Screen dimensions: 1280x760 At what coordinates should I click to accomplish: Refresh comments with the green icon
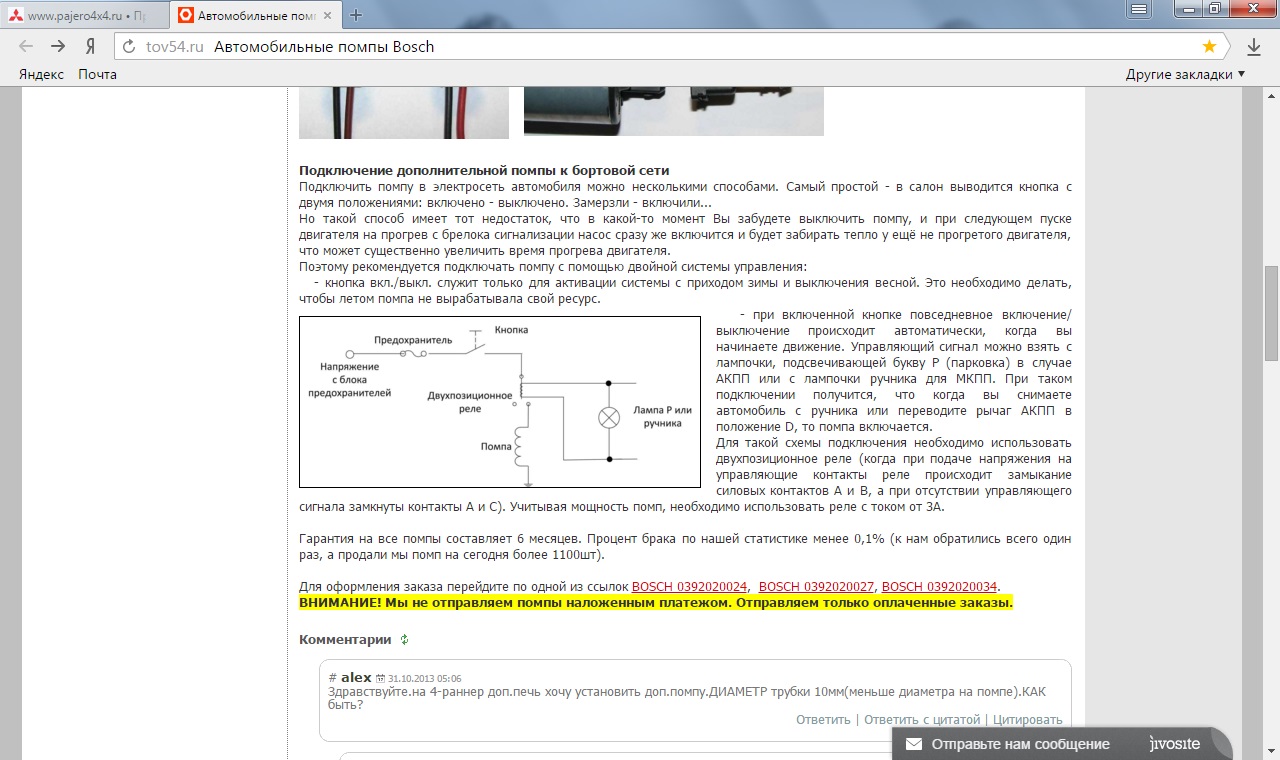click(x=405, y=640)
